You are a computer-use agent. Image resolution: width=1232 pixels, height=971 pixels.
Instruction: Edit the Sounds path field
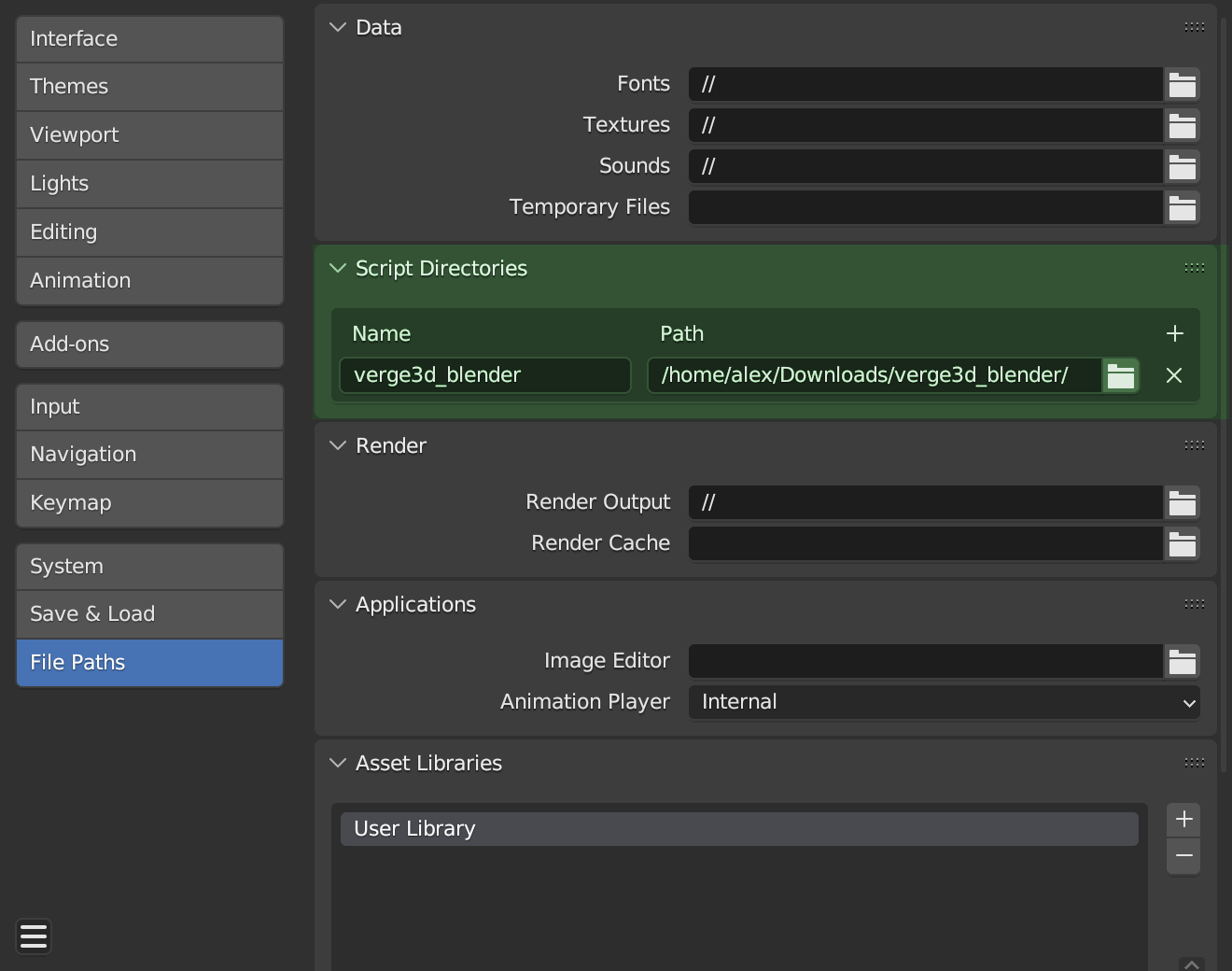point(926,166)
